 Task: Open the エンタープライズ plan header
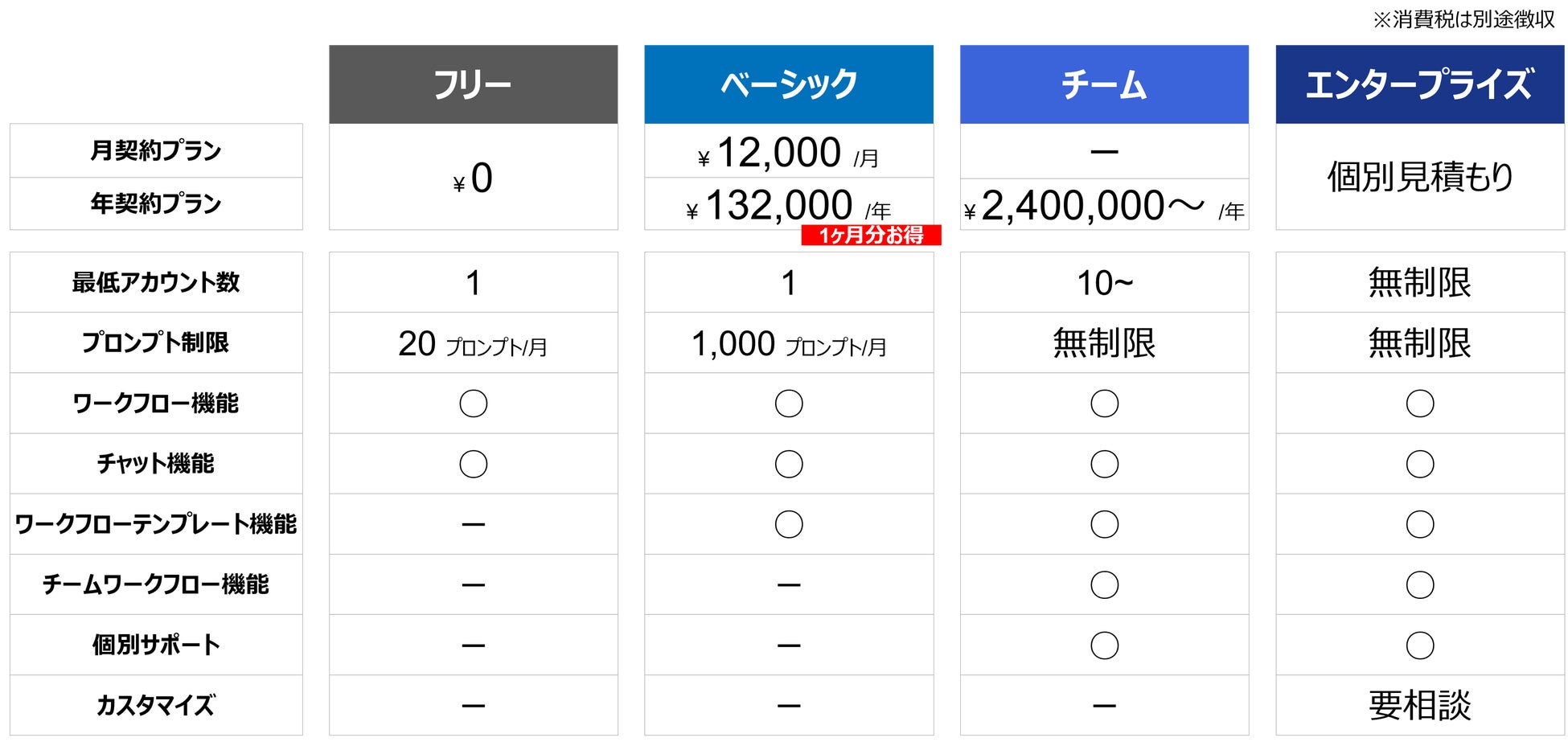(x=1419, y=84)
